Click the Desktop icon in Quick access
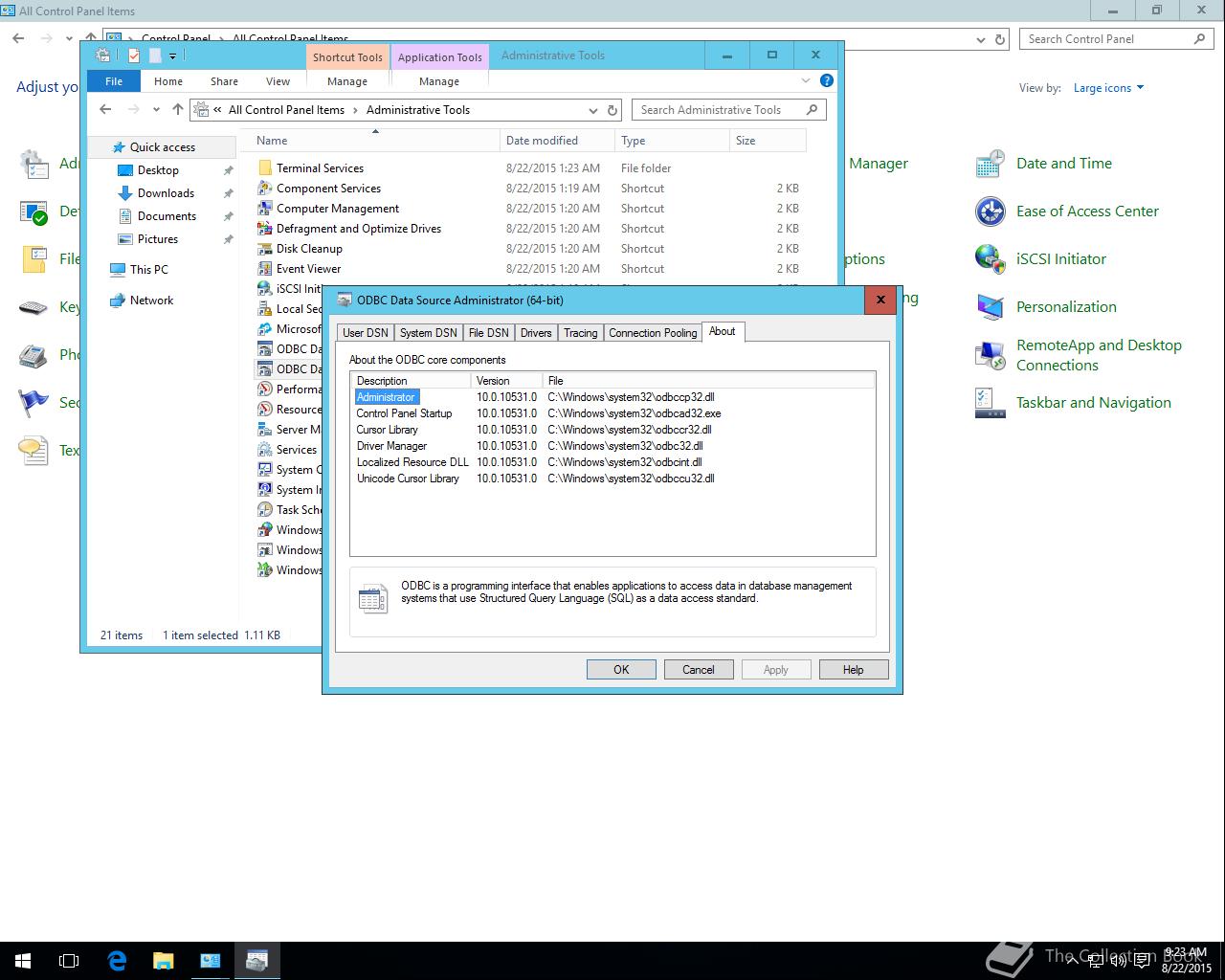Image resolution: width=1225 pixels, height=980 pixels. pyautogui.click(x=124, y=170)
